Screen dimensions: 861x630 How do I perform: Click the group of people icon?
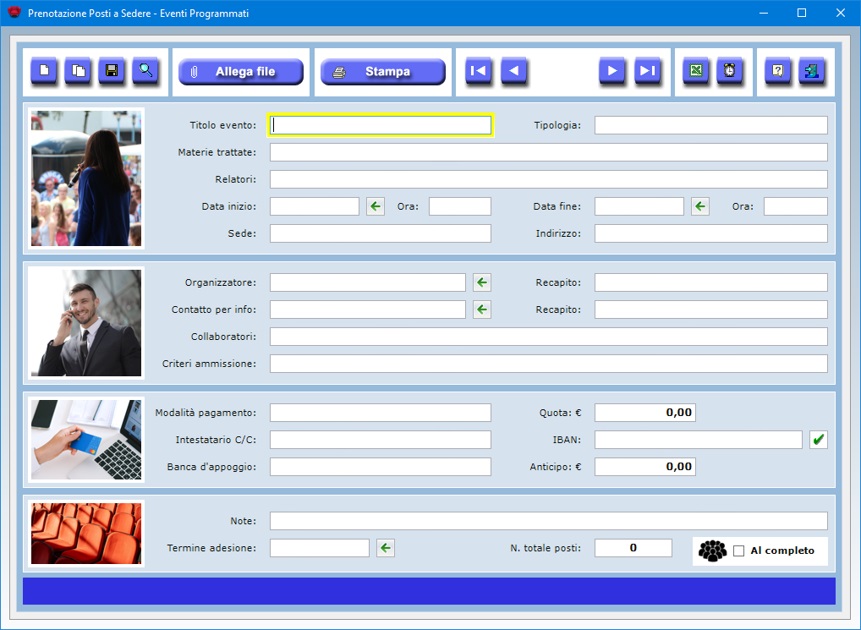(712, 551)
